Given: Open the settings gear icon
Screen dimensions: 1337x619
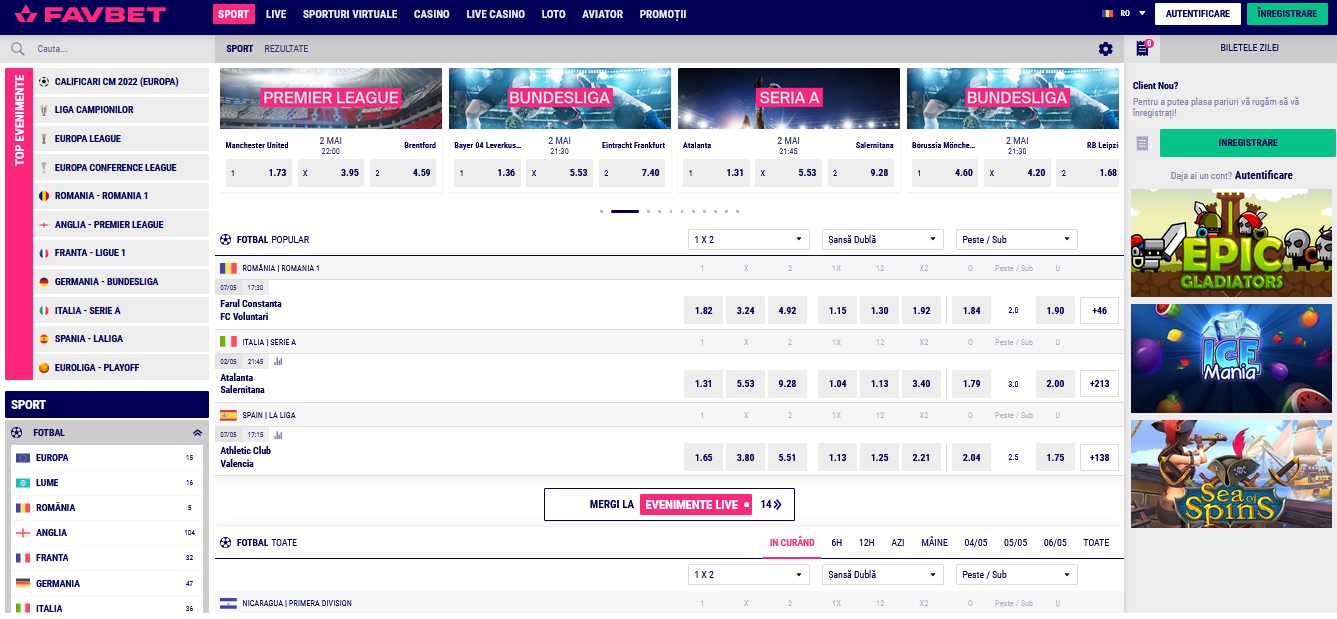Looking at the screenshot, I should (1105, 49).
